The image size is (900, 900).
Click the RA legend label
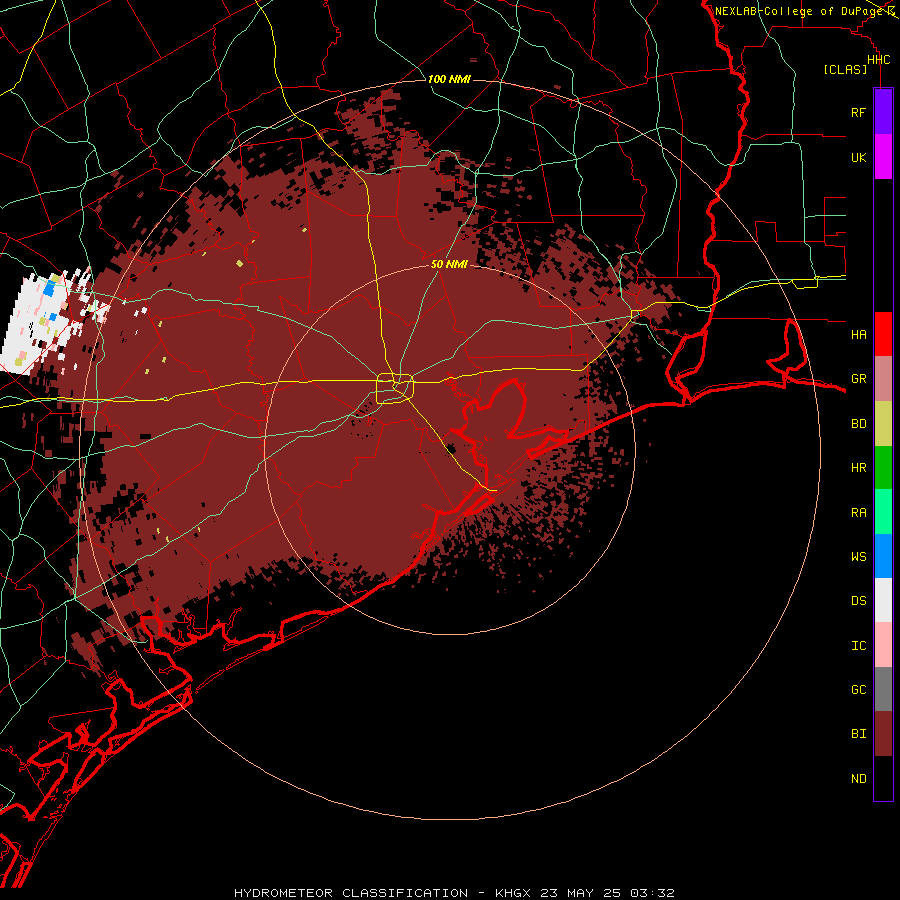pos(858,513)
